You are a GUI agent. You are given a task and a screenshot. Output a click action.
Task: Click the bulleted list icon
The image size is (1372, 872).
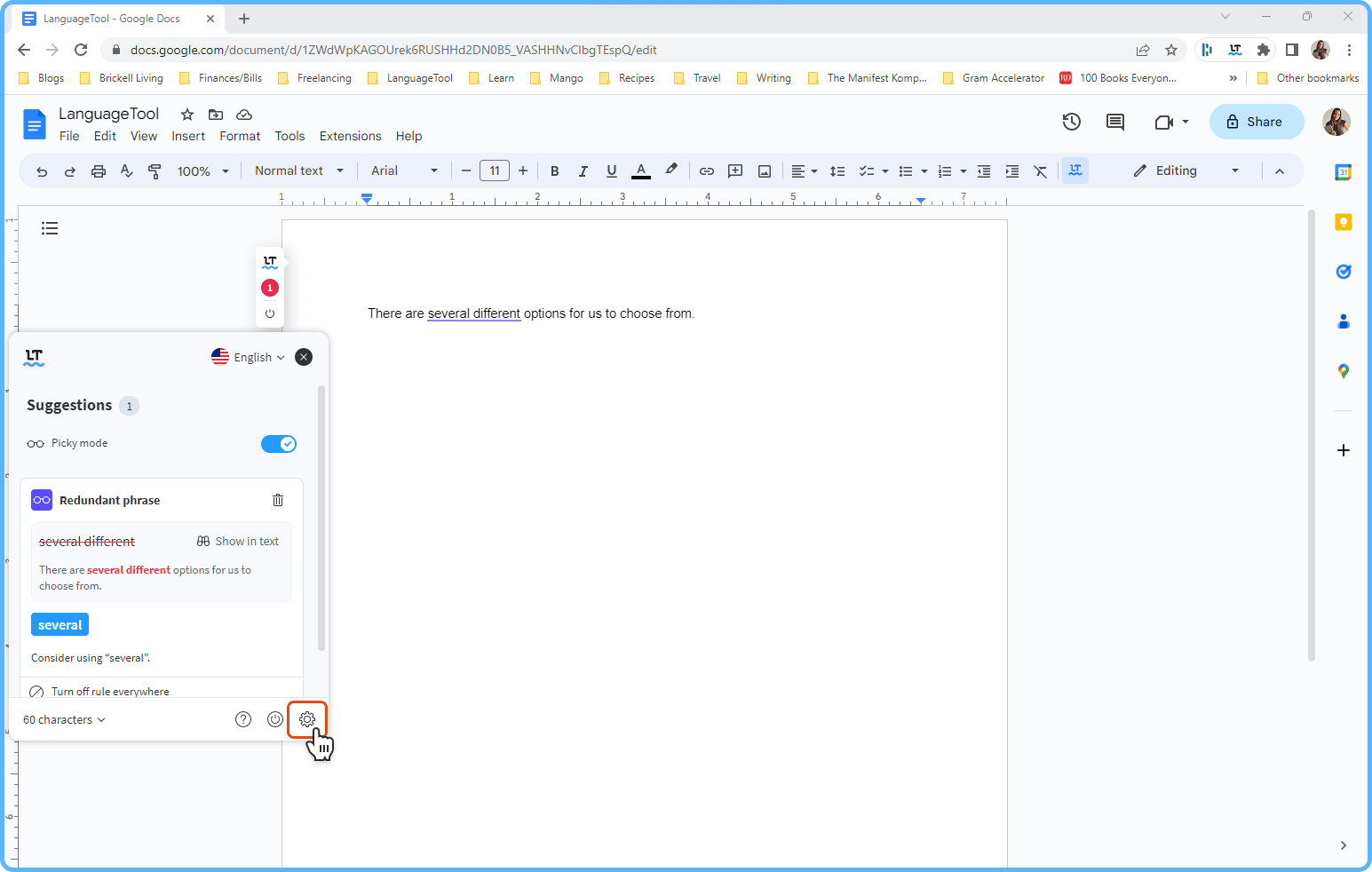click(x=906, y=171)
